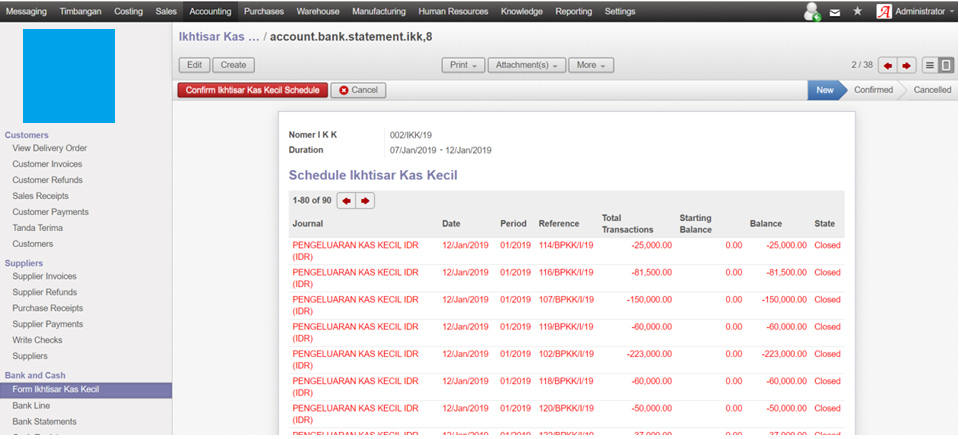The width and height of the screenshot is (959, 439).
Task: Go to previous record with left arrow
Action: tap(887, 65)
